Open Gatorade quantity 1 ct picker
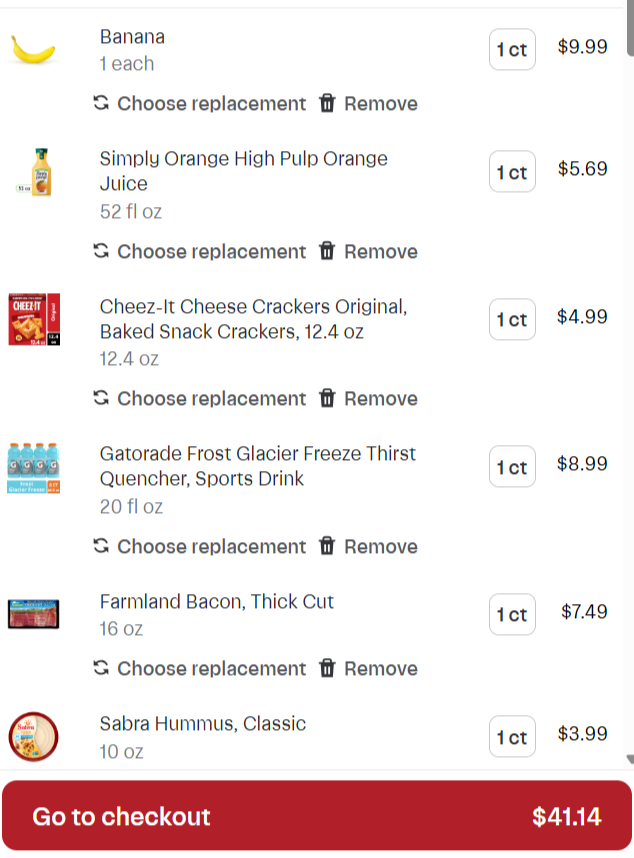The width and height of the screenshot is (634, 858). [x=512, y=466]
